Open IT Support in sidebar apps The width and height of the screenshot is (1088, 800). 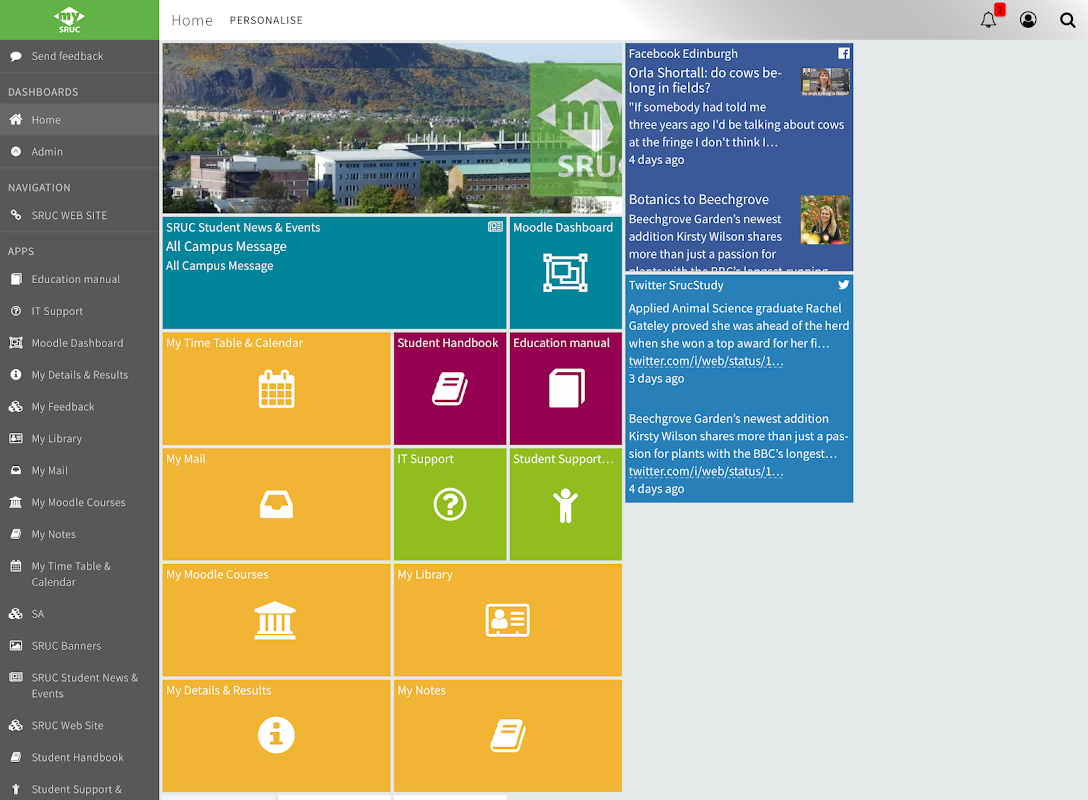(79, 311)
